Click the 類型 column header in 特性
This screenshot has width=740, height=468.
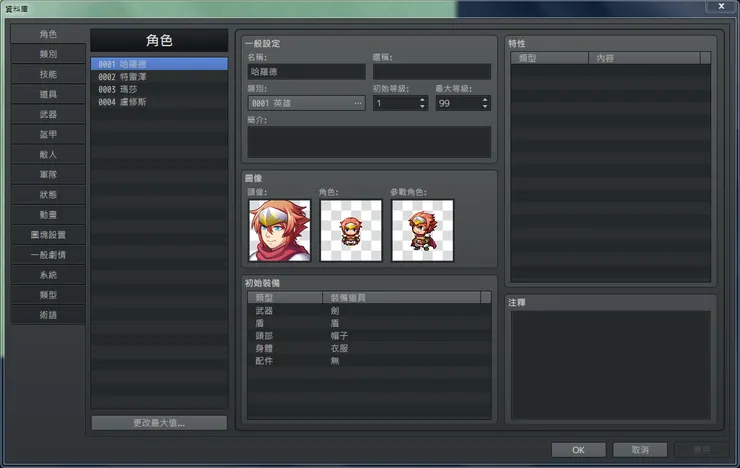(550, 58)
